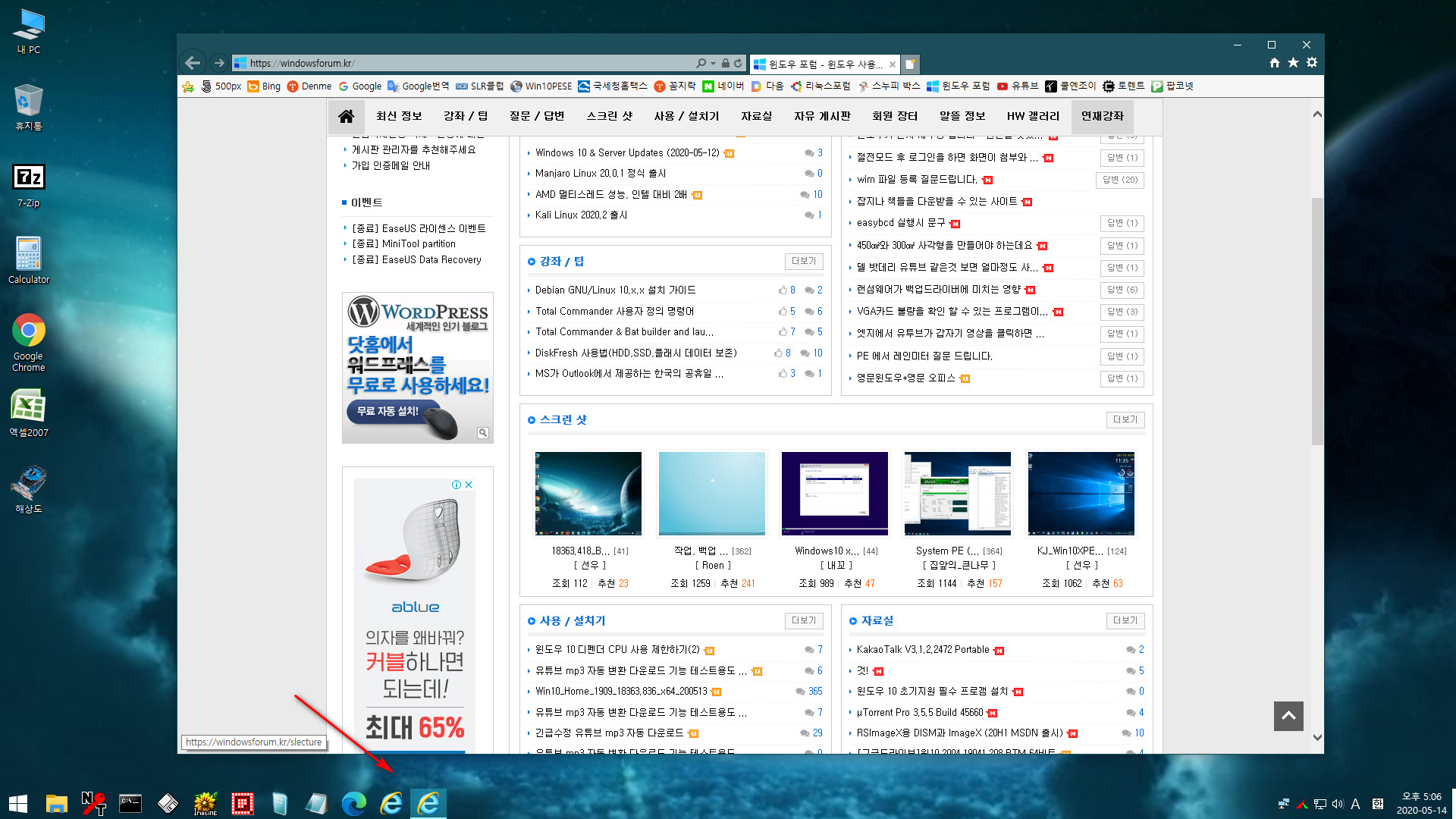Add to favorites bar with the star icon
The width and height of the screenshot is (1456, 819).
pos(188,86)
